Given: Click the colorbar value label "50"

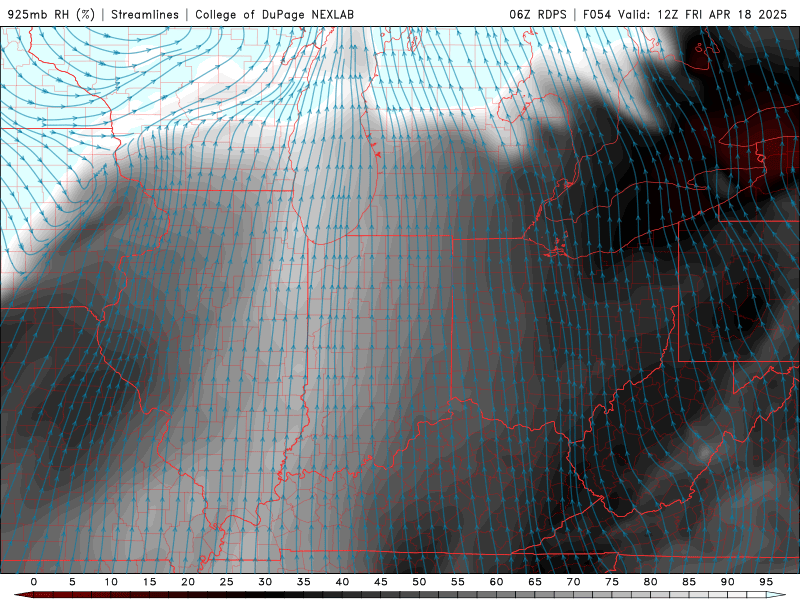Looking at the screenshot, I should click(x=419, y=582).
